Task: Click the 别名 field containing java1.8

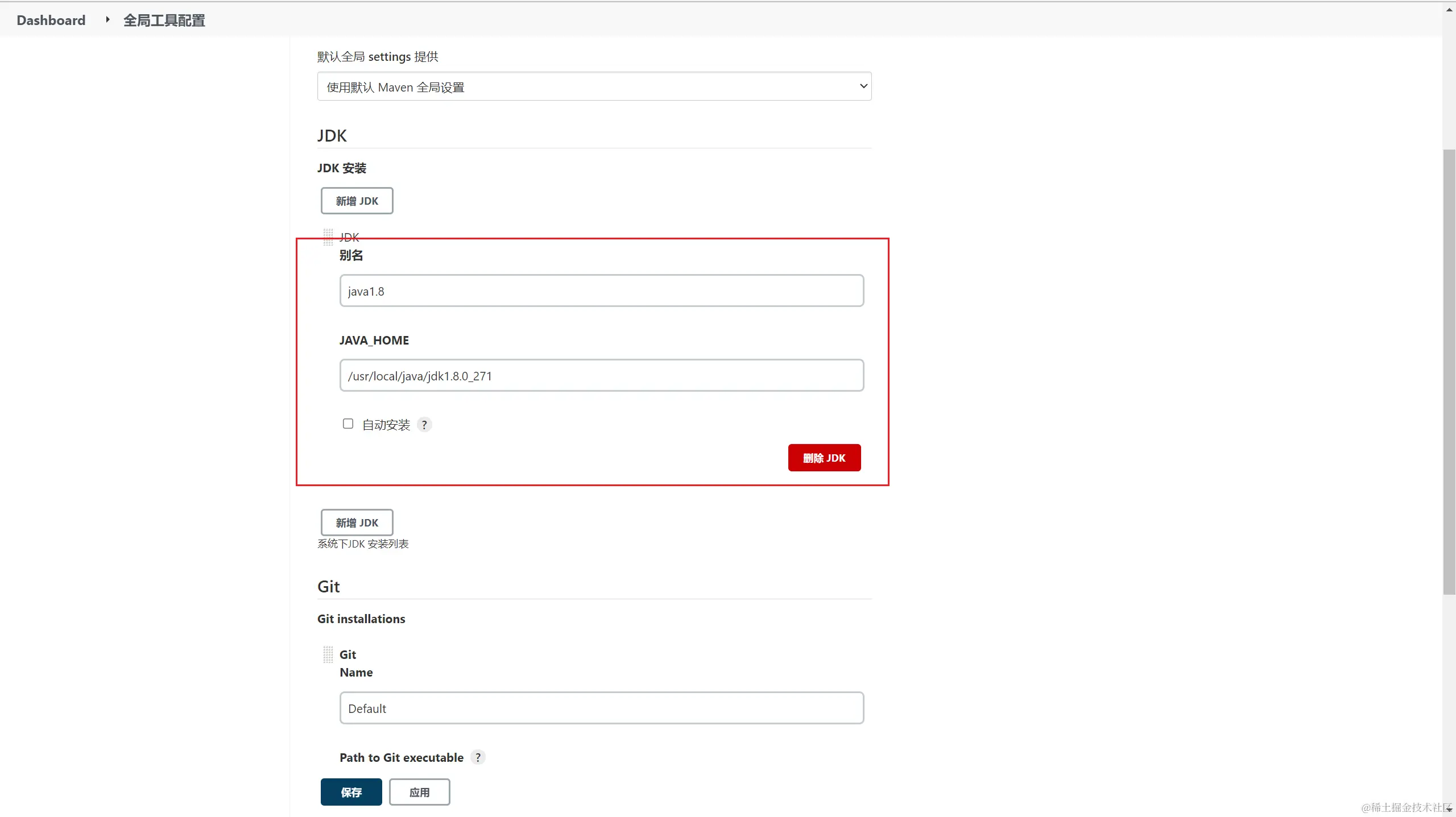Action: 601,291
